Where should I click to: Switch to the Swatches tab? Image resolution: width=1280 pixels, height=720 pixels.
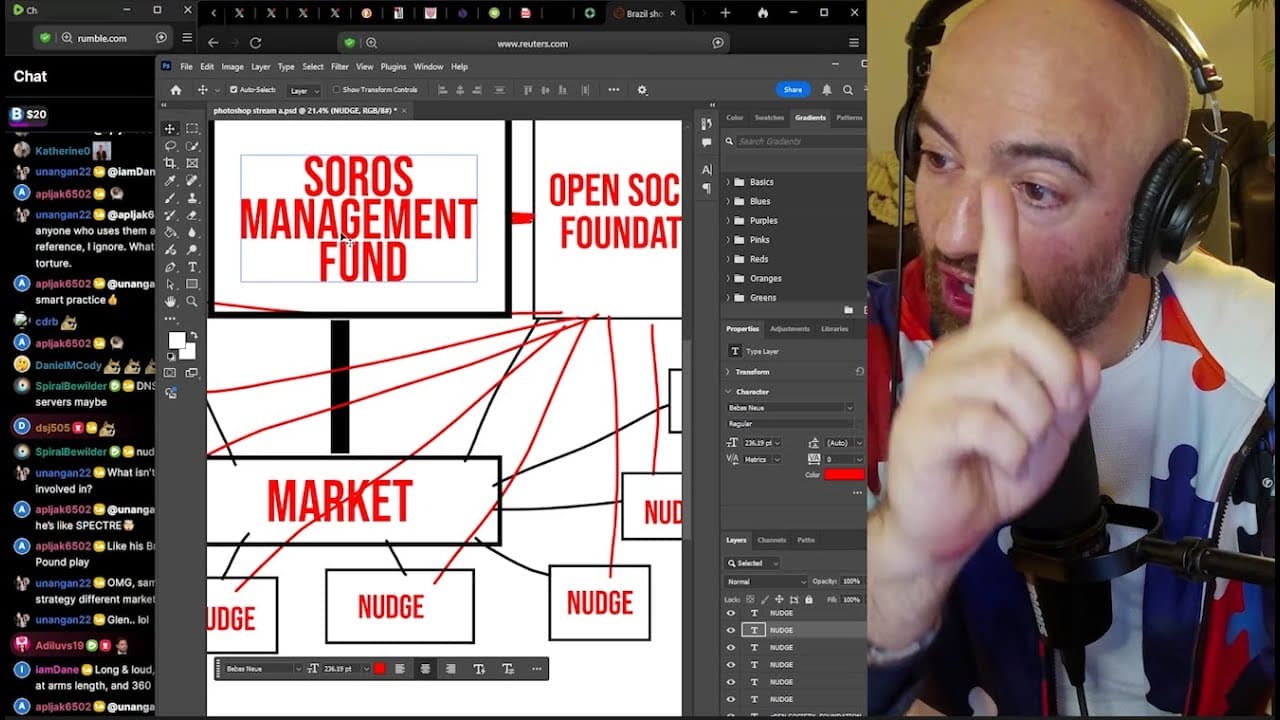click(x=769, y=118)
